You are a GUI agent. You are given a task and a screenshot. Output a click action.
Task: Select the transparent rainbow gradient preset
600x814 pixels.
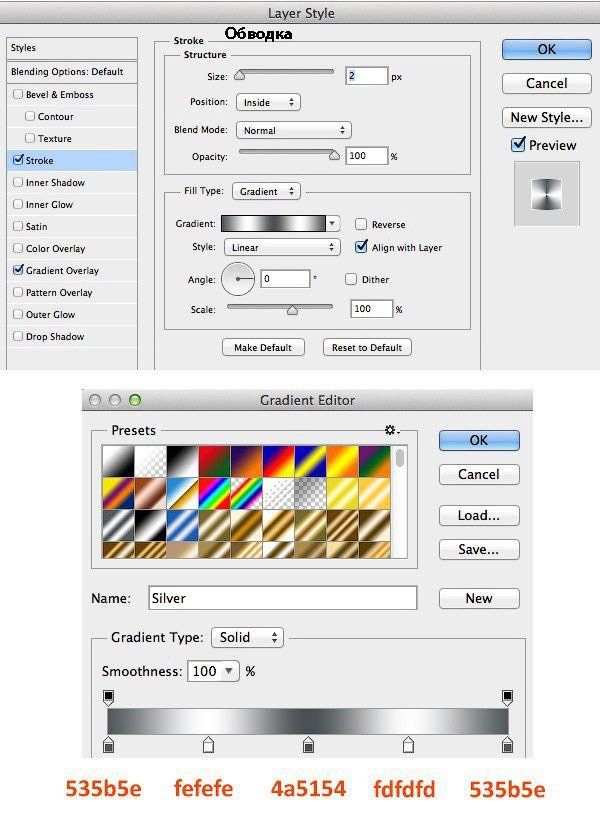click(247, 493)
